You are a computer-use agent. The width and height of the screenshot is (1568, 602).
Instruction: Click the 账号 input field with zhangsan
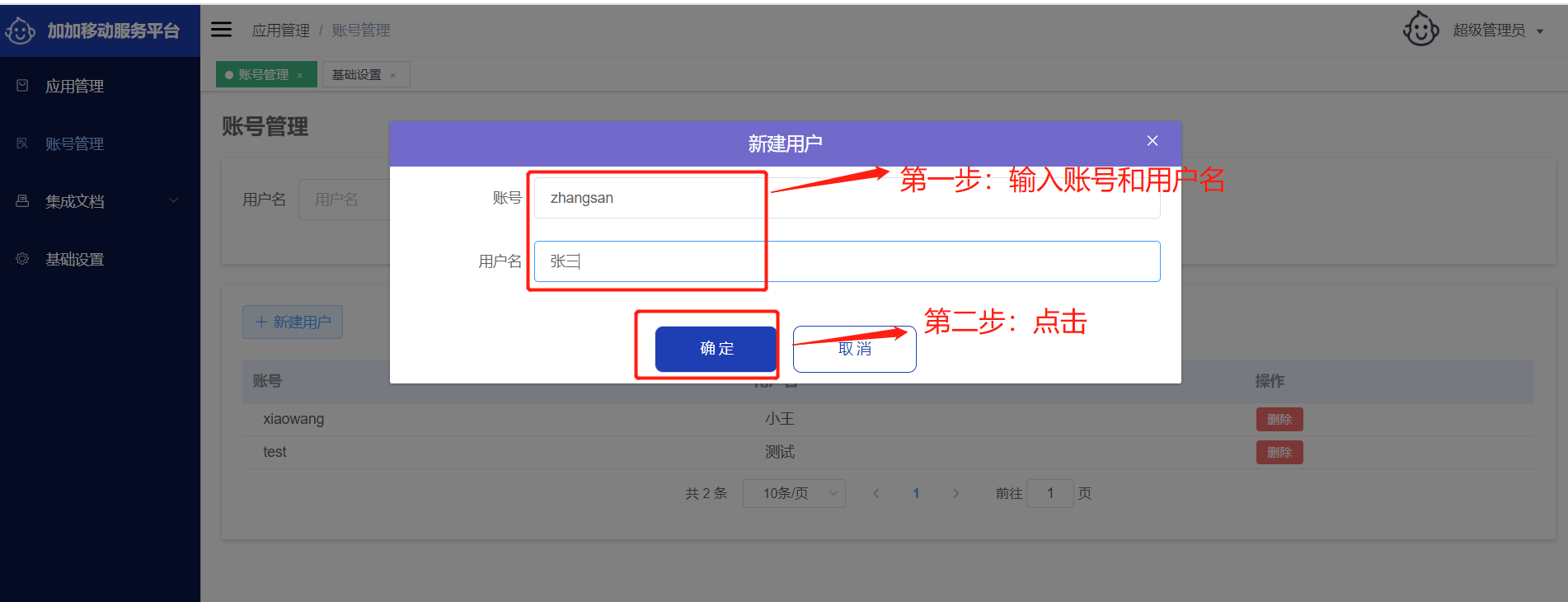[x=847, y=198]
